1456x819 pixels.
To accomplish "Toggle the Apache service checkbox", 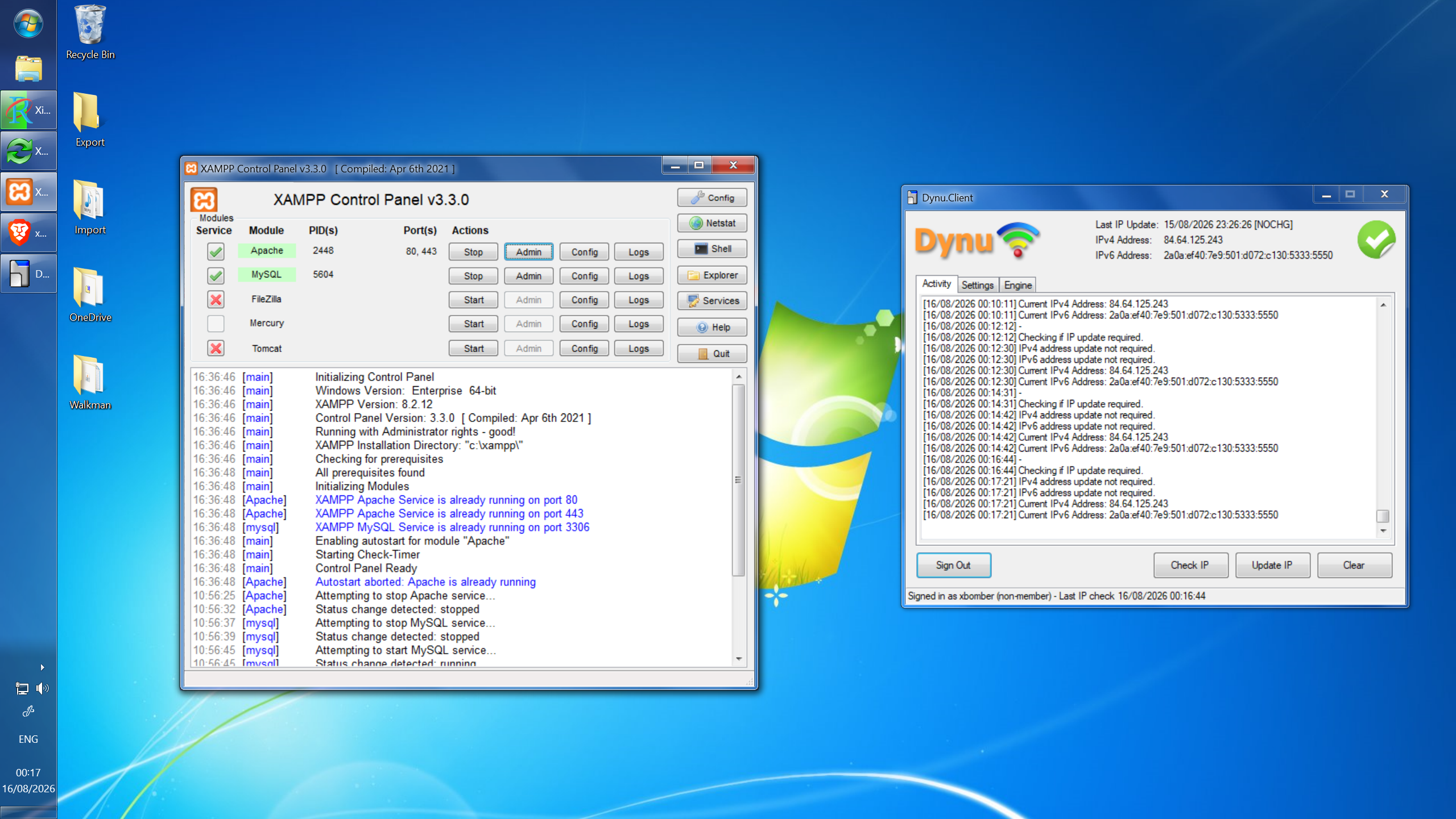I will click(216, 251).
